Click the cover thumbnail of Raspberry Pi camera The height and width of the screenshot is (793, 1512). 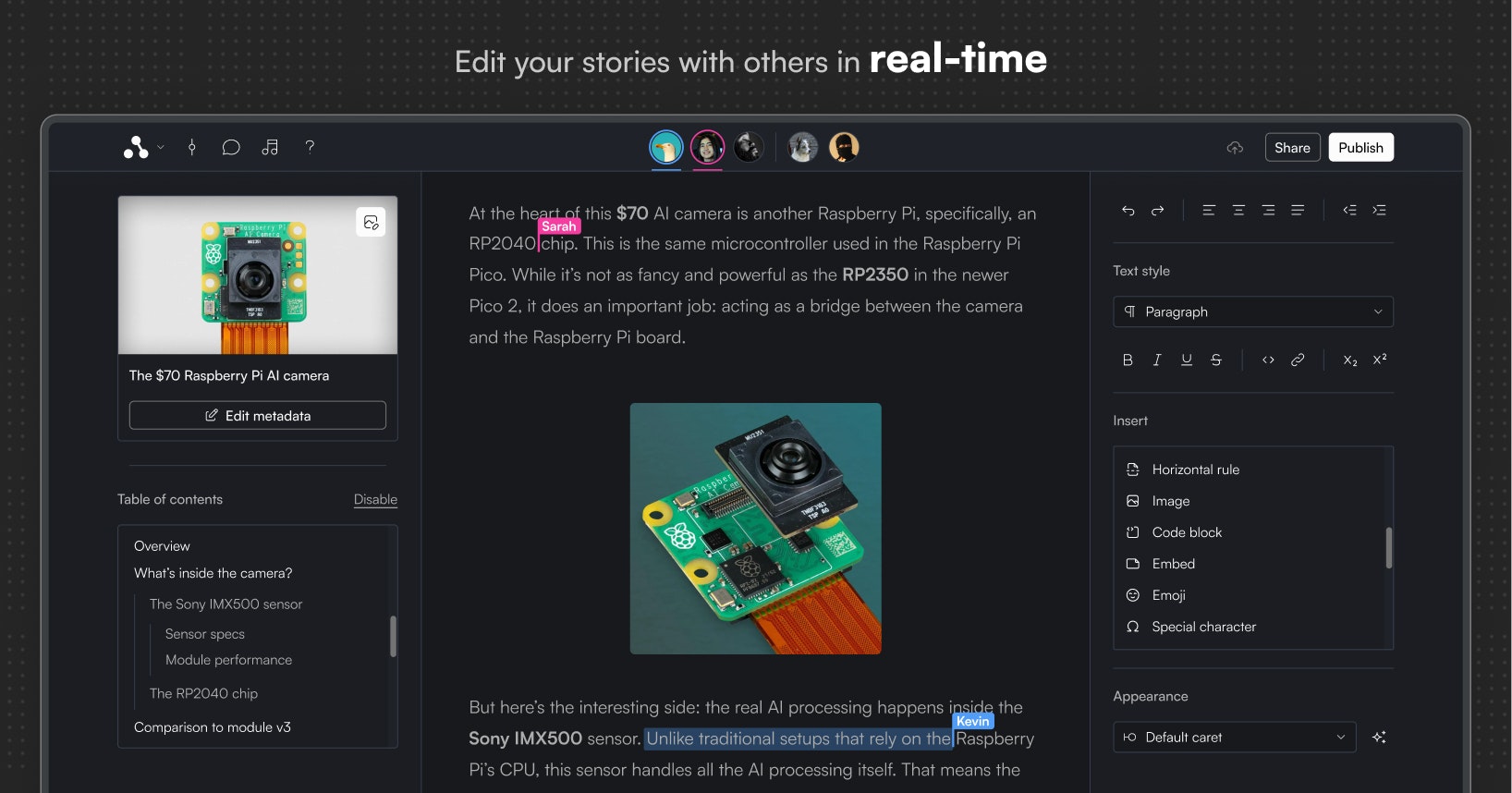click(x=258, y=275)
